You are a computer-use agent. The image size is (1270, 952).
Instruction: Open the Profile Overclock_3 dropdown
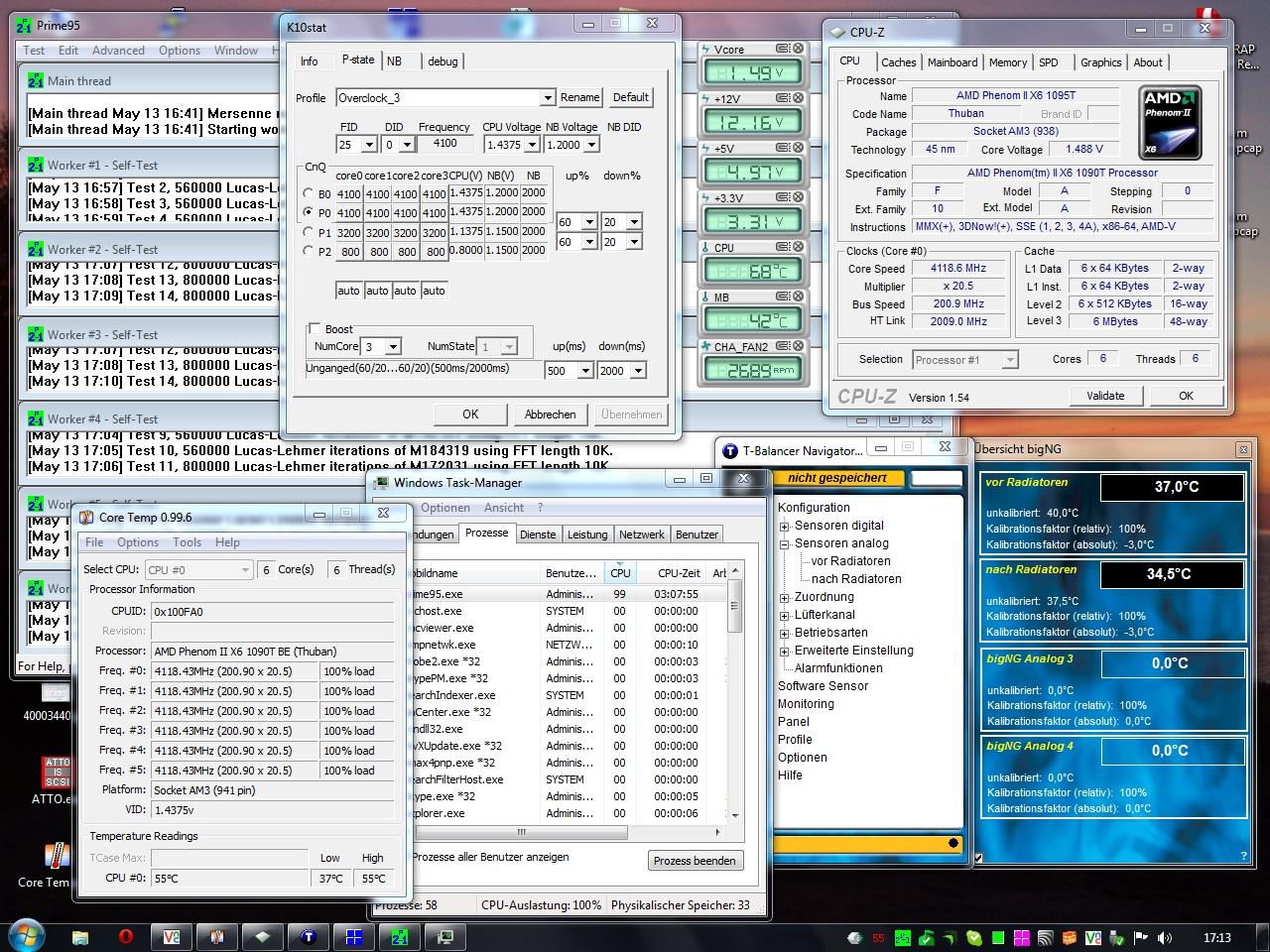coord(547,98)
